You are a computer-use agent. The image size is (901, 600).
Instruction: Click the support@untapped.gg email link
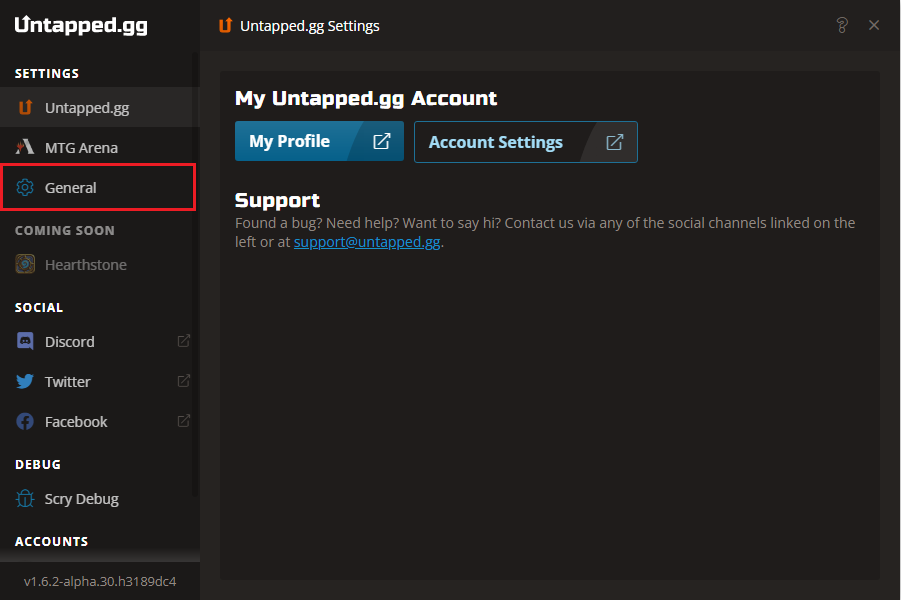(x=367, y=242)
